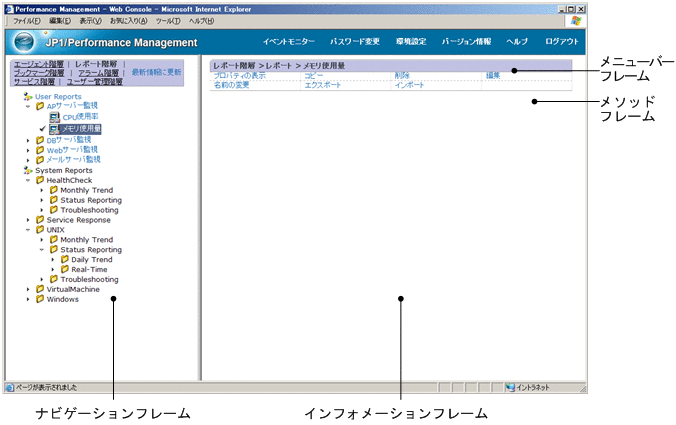
Task: Switch to the エージェント階層 tab
Action: point(39,64)
